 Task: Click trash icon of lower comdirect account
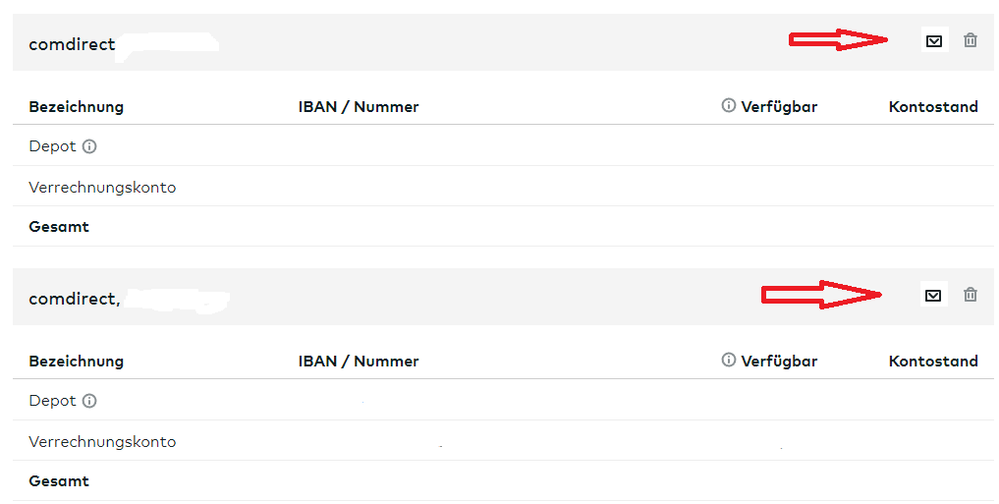(970, 295)
